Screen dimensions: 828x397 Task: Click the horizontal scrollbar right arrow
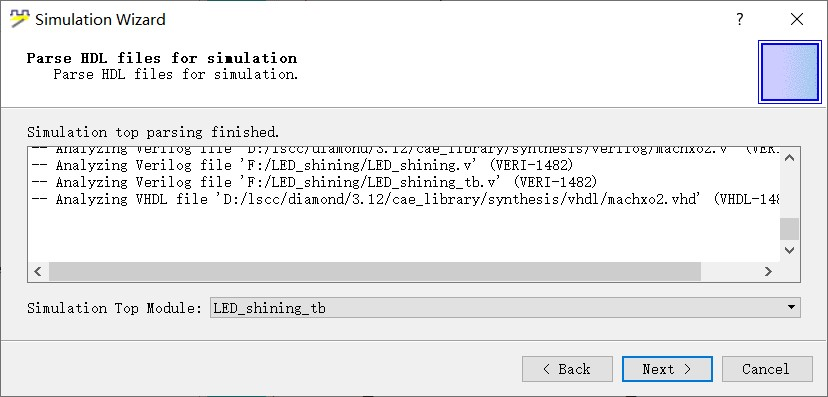click(768, 271)
